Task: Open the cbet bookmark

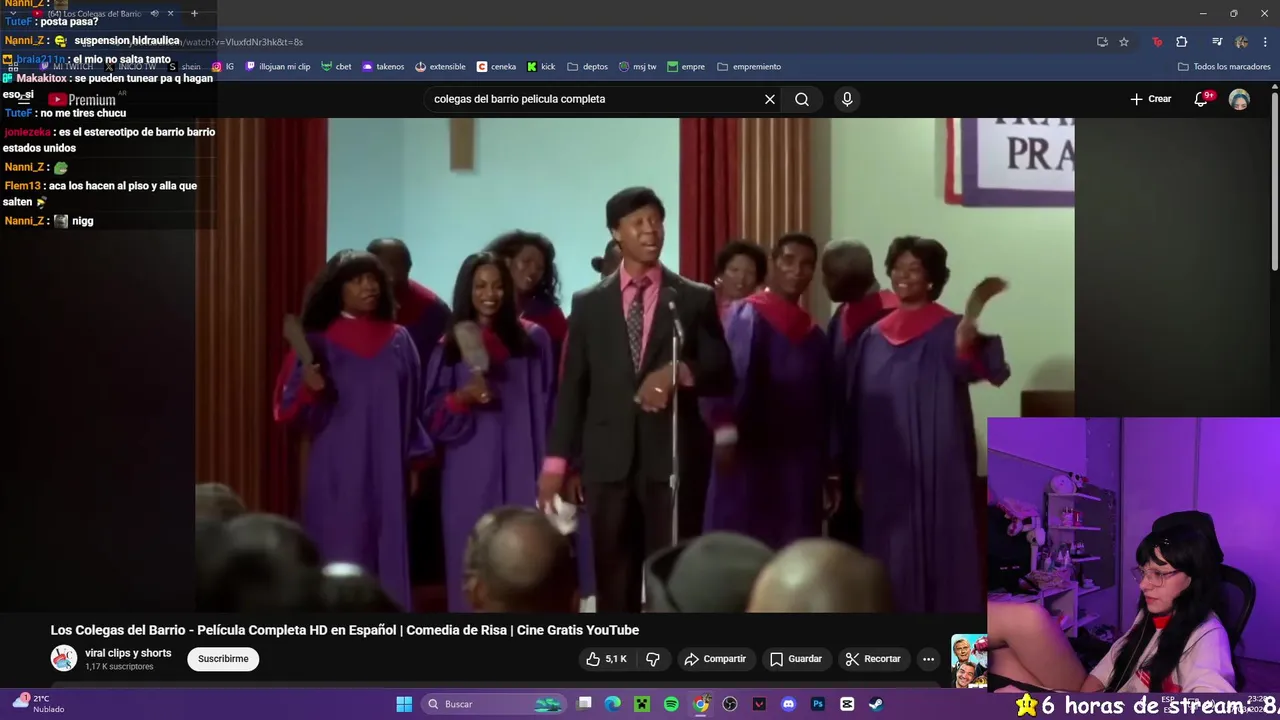Action: [337, 67]
